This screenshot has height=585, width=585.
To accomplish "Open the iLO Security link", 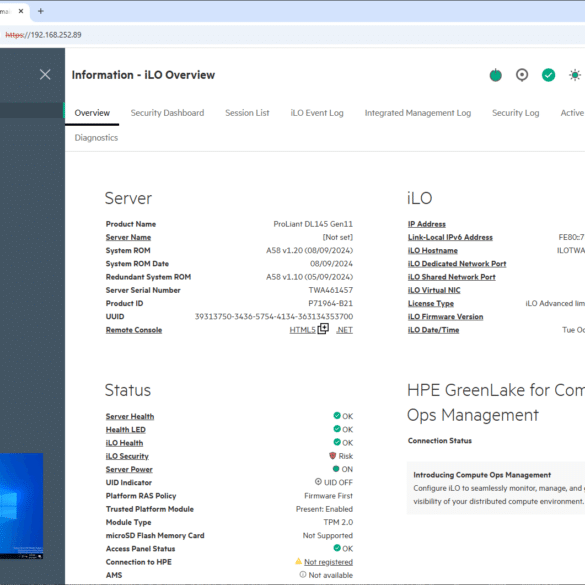I will (x=127, y=456).
